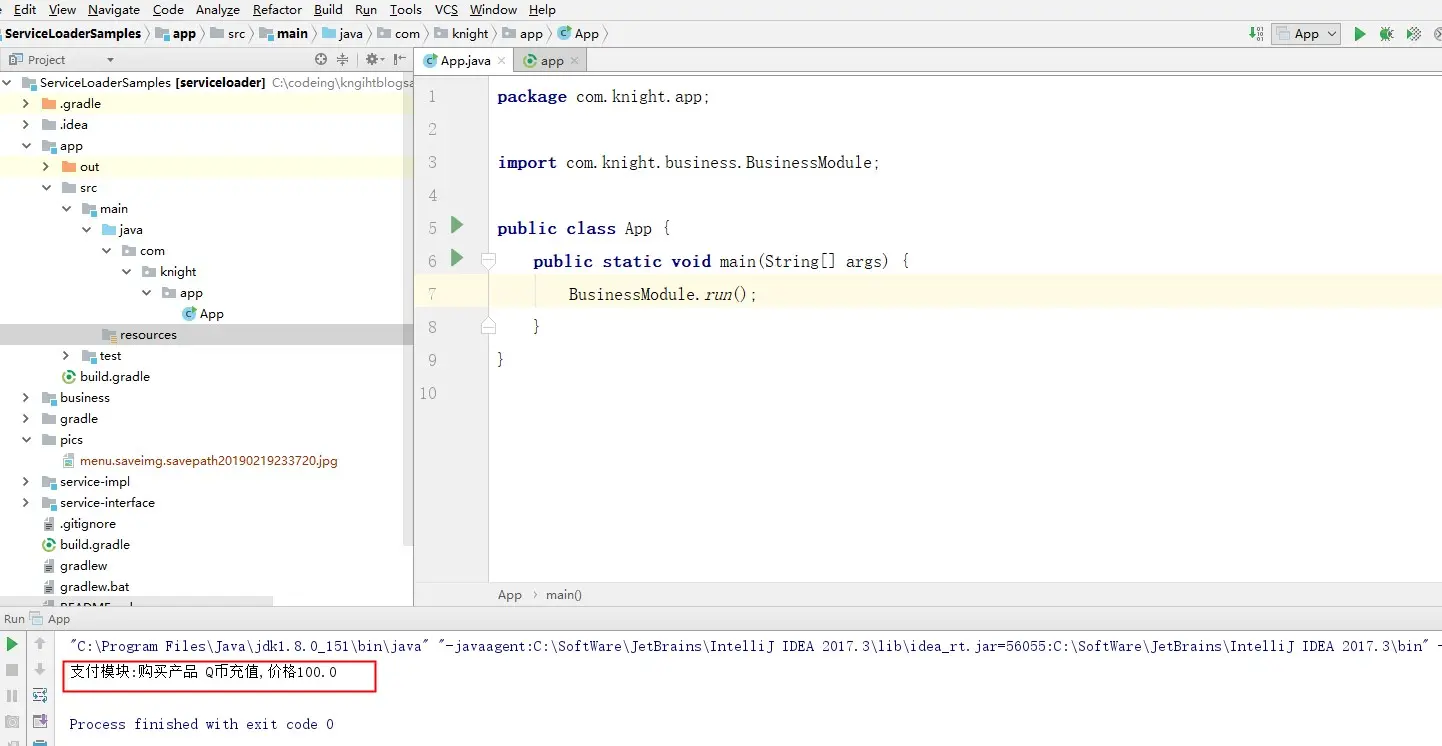The height and width of the screenshot is (746, 1442).
Task: Click the Dump Threads camera icon
Action: click(x=12, y=722)
